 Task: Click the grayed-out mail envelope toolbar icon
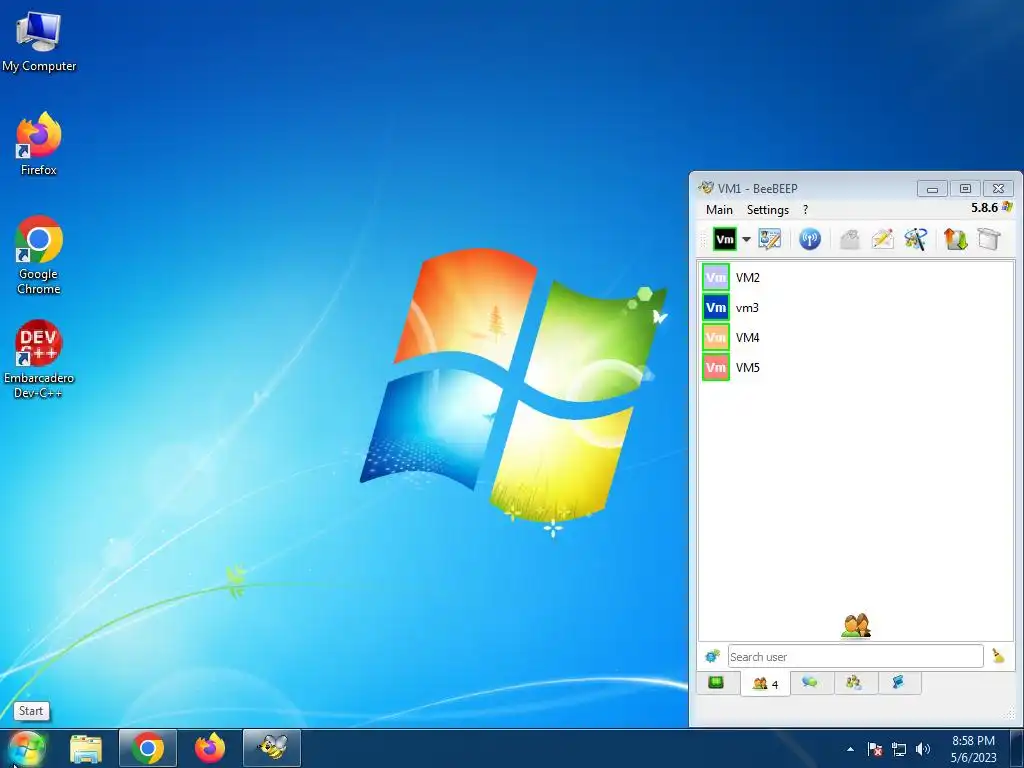[849, 239]
